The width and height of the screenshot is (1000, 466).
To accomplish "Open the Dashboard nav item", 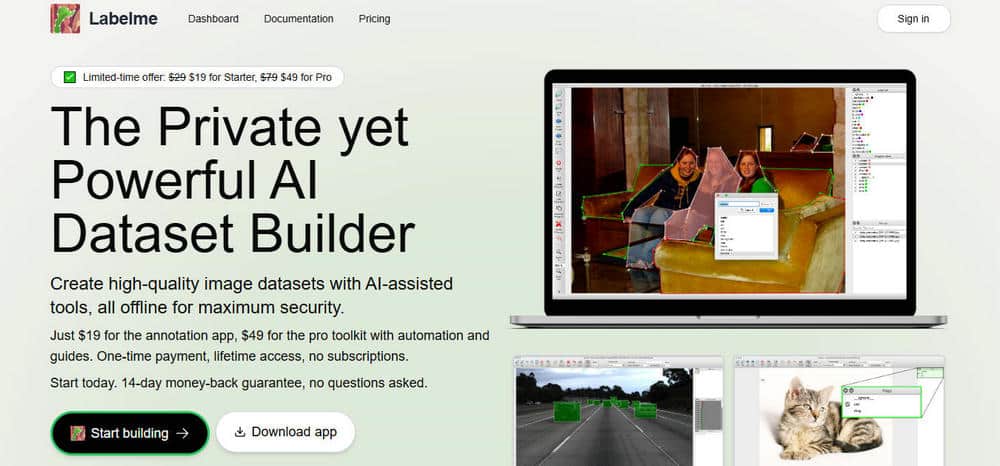I will 213,19.
